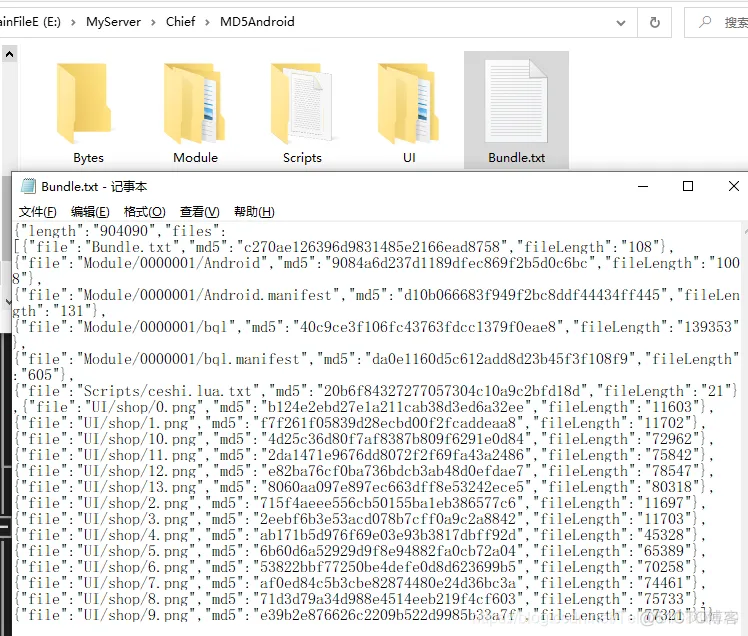Click the search magnifier icon in Explorer
The image size is (748, 636).
(x=705, y=22)
